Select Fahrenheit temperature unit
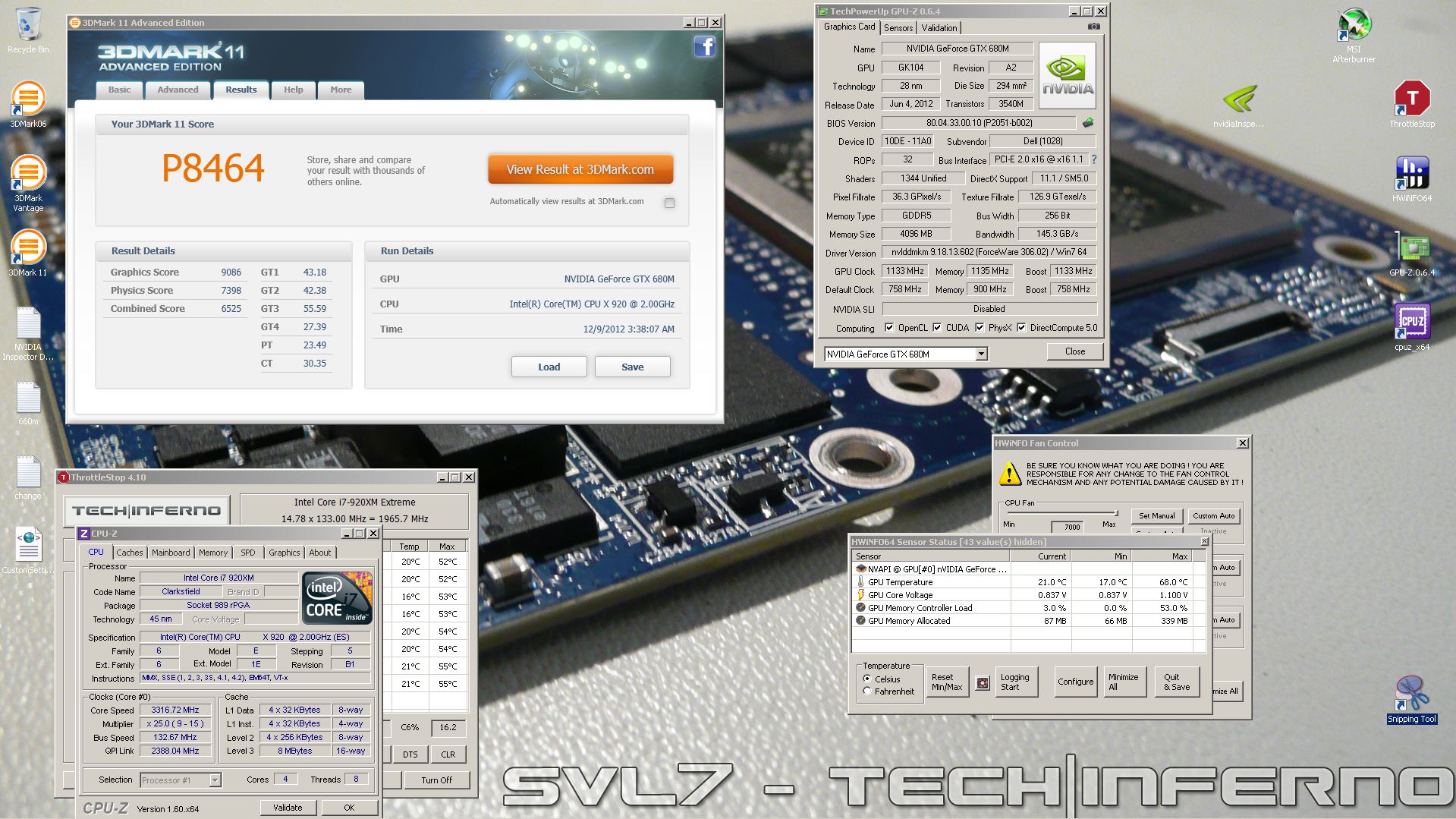1456x819 pixels. (867, 691)
